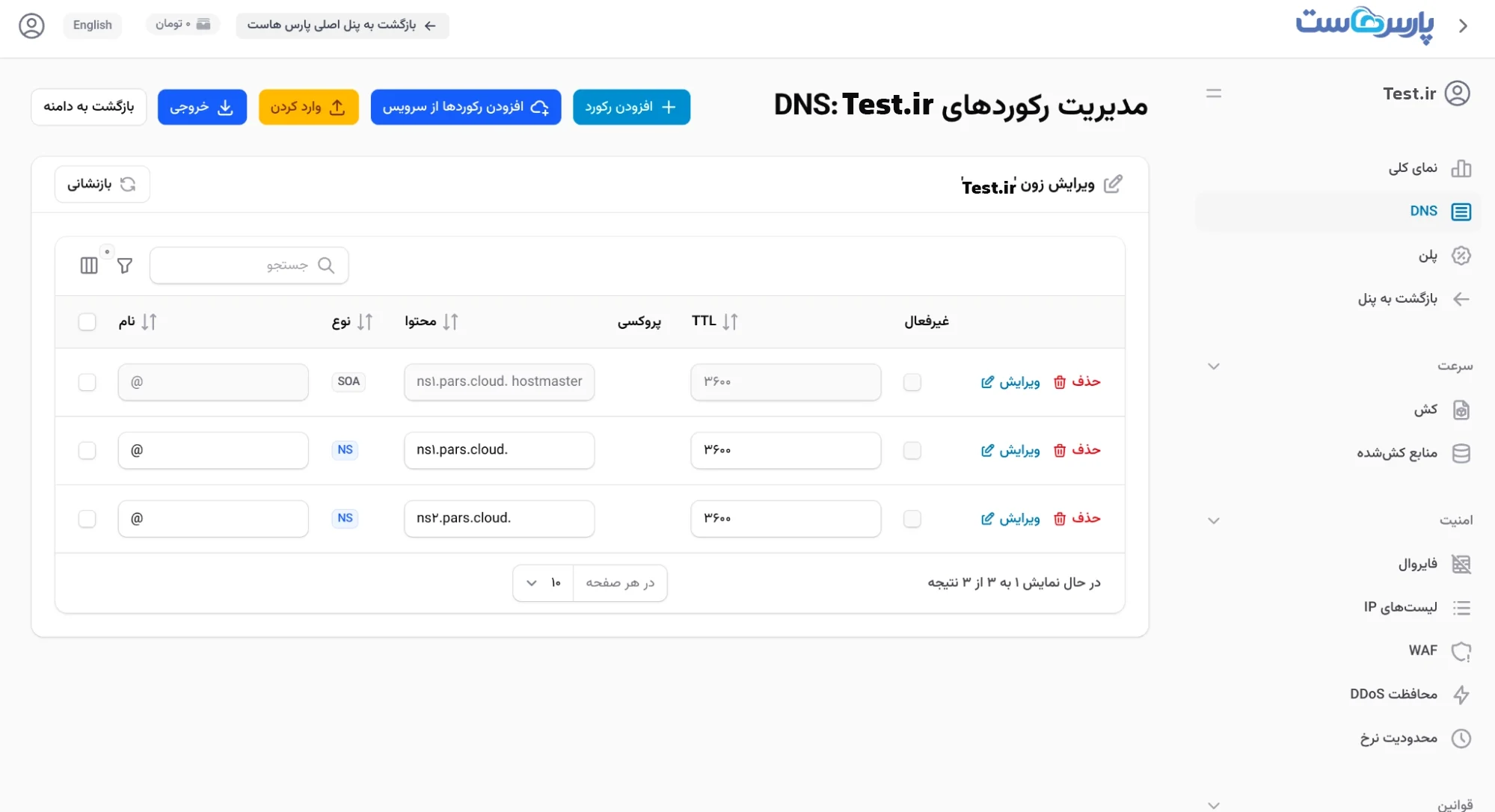
Task: Click the edit pencil icon beside the zone title
Action: point(1113,184)
